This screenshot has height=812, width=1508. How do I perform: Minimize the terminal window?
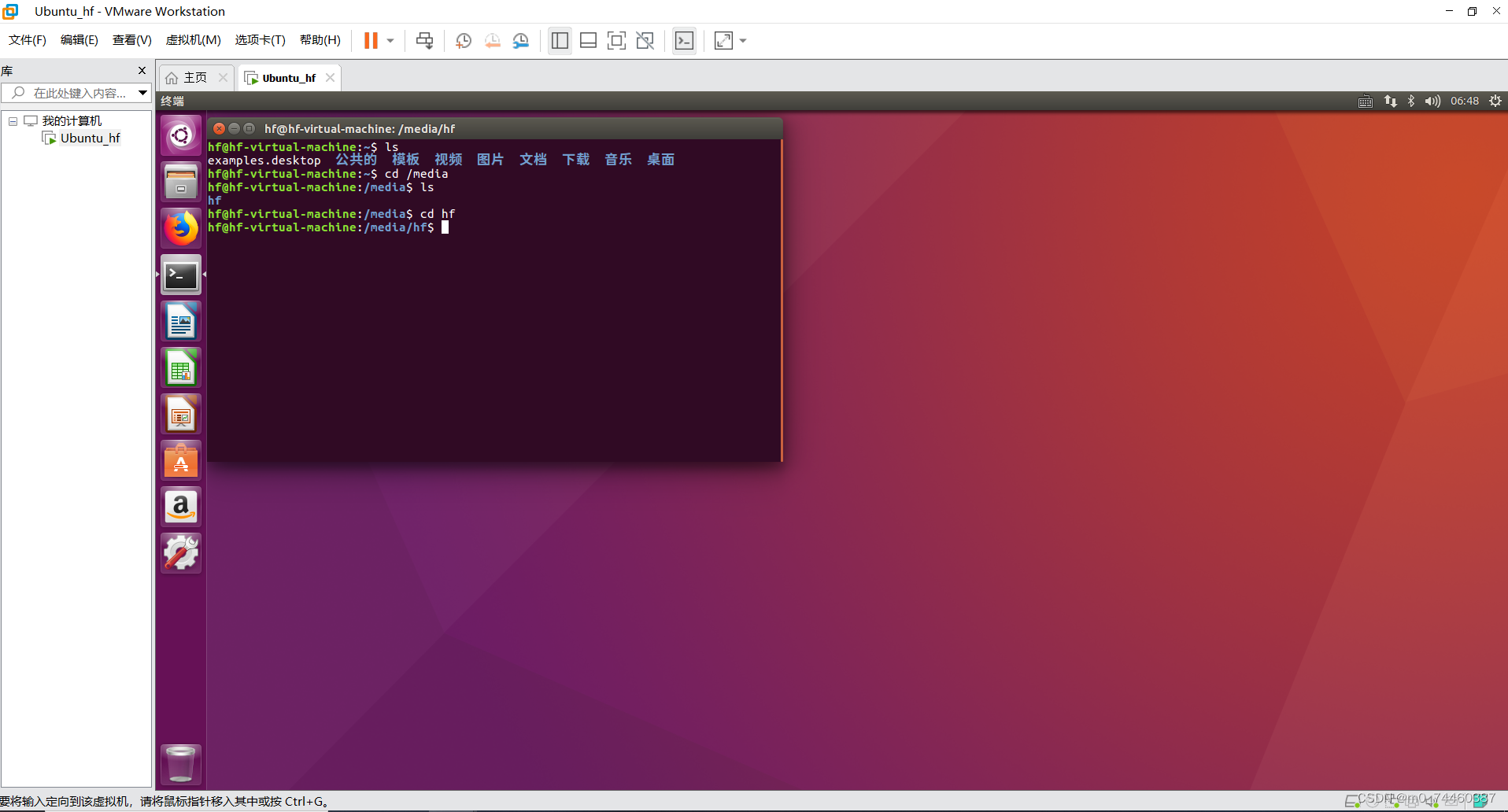[x=234, y=128]
